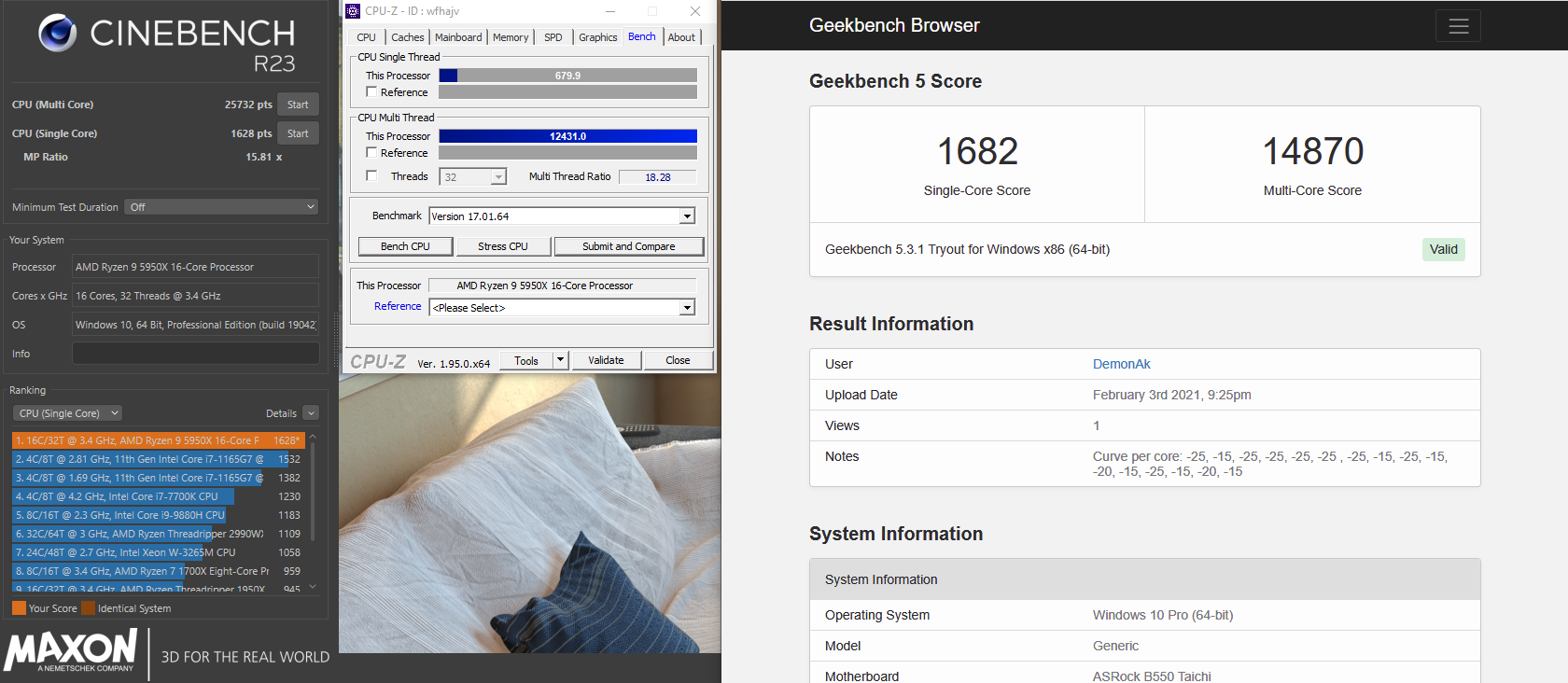Switch to the CPU tab in CPU-Z
The height and width of the screenshot is (683, 1568).
366,37
